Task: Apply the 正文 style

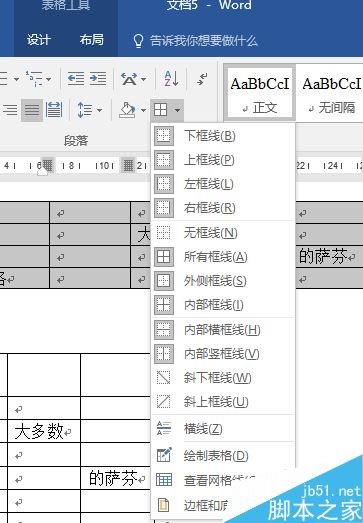Action: (260, 92)
